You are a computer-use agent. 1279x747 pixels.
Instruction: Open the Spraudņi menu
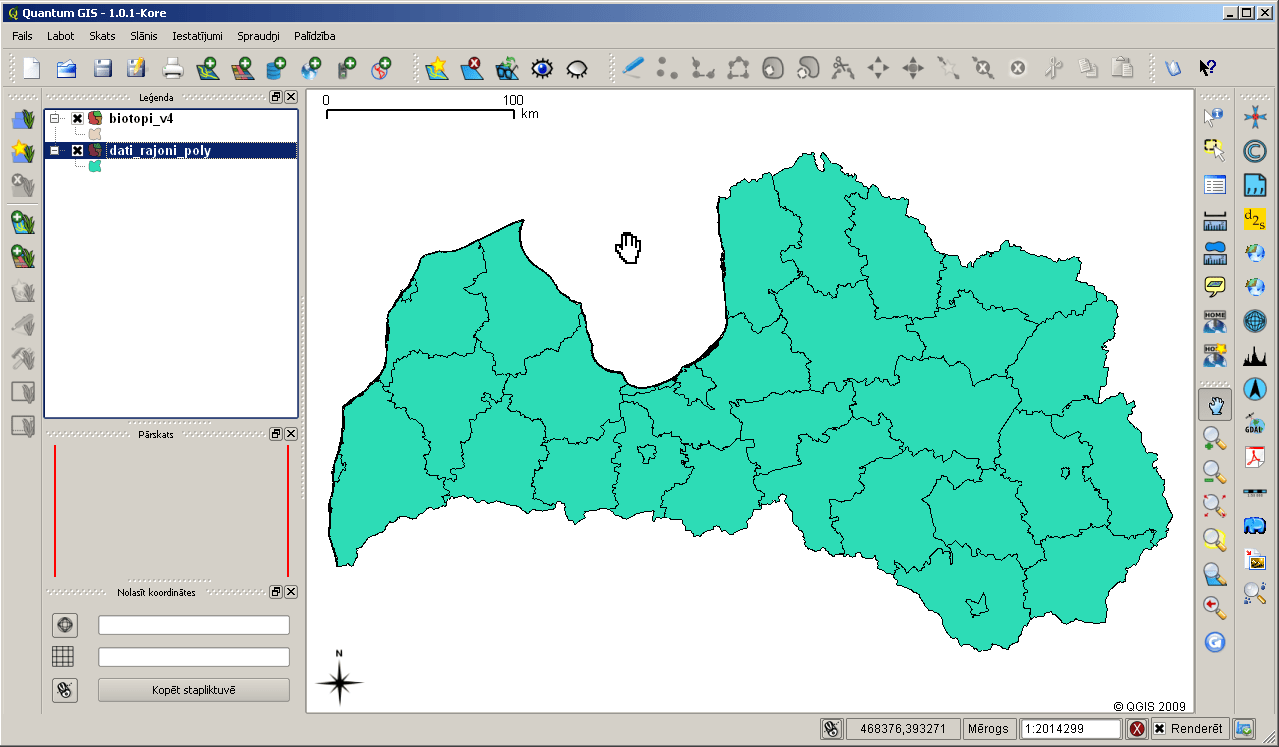258,36
